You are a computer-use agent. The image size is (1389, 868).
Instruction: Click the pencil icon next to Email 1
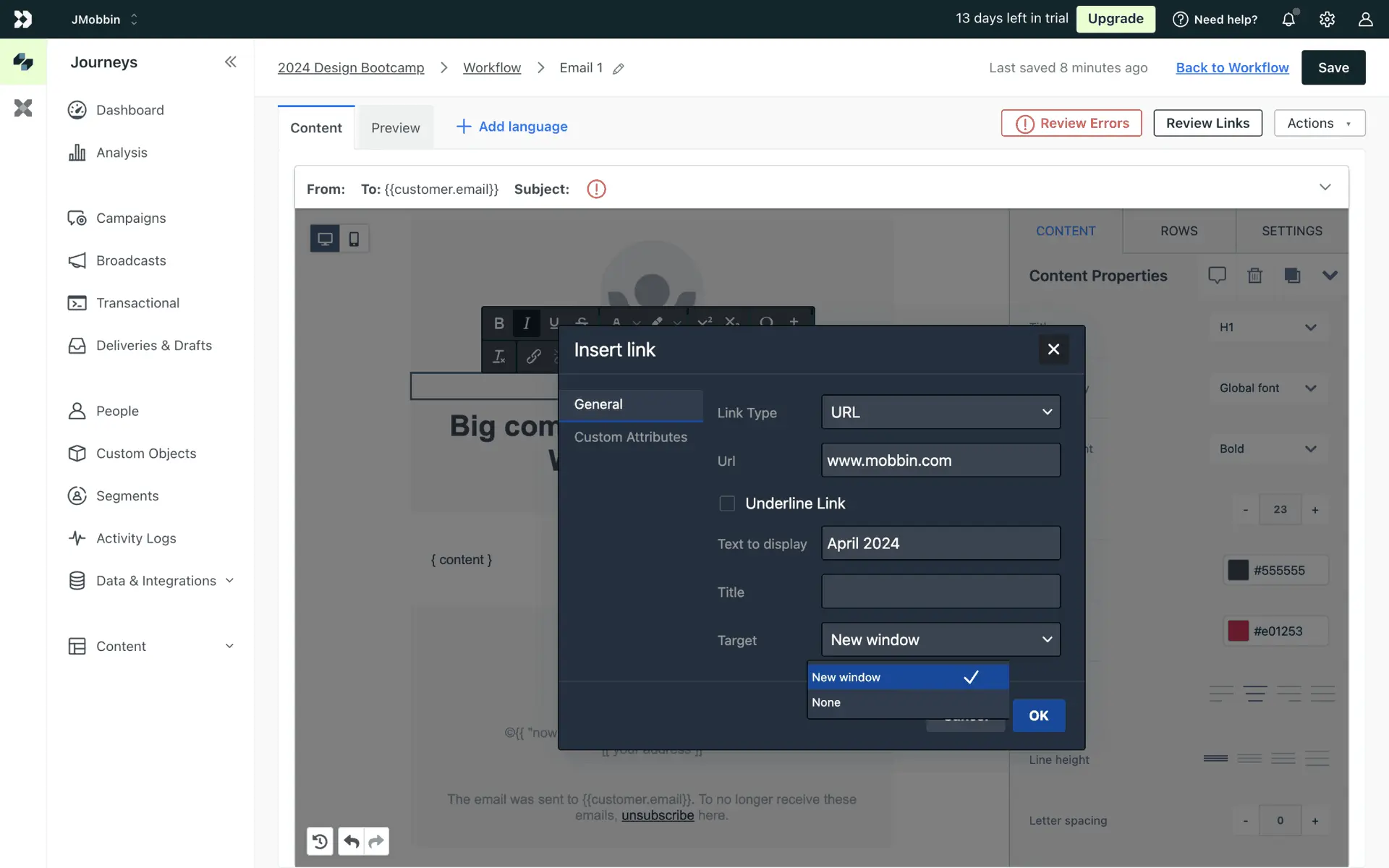coord(619,69)
